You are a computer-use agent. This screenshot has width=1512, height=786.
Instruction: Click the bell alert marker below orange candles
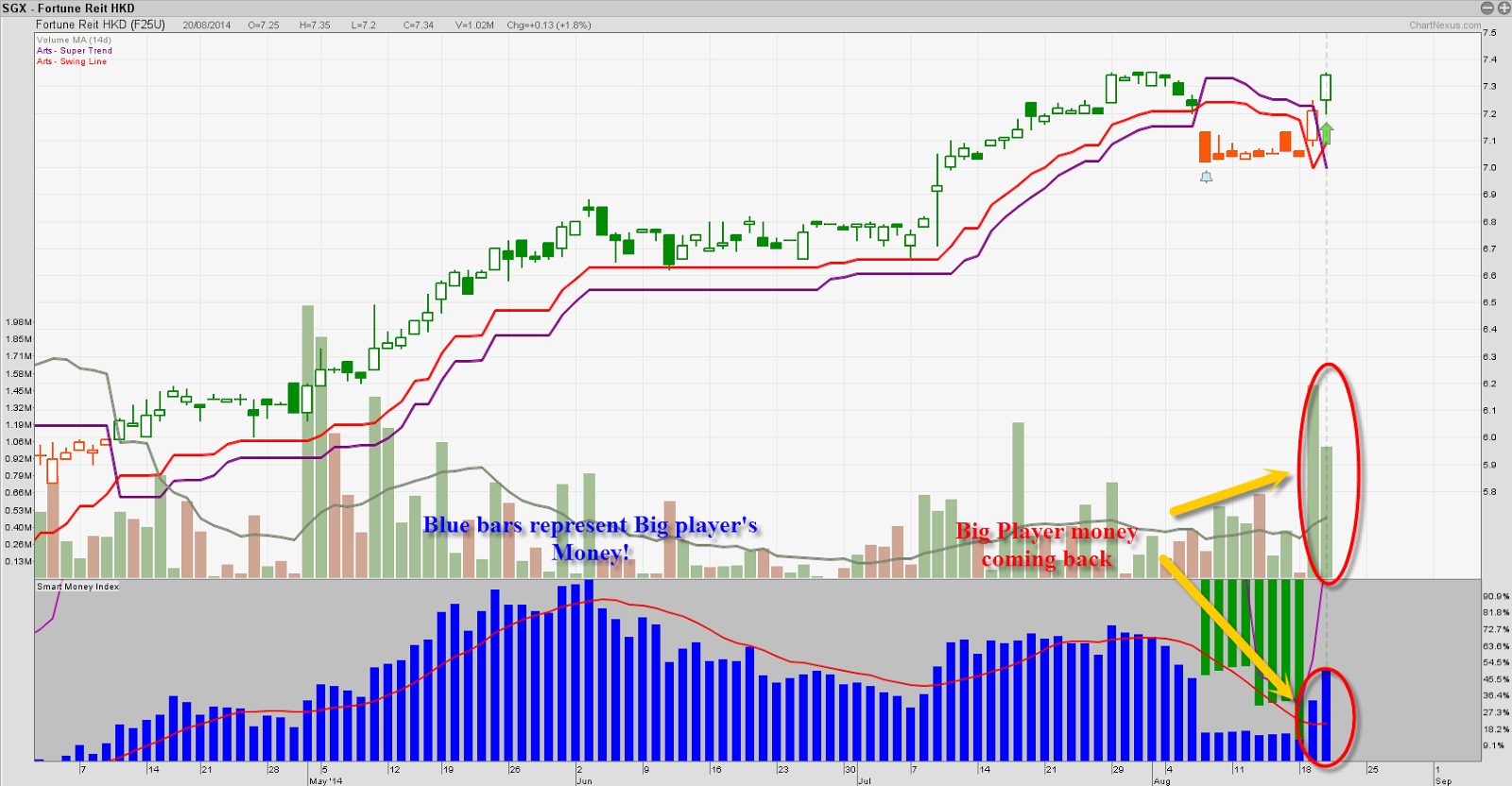(1206, 177)
